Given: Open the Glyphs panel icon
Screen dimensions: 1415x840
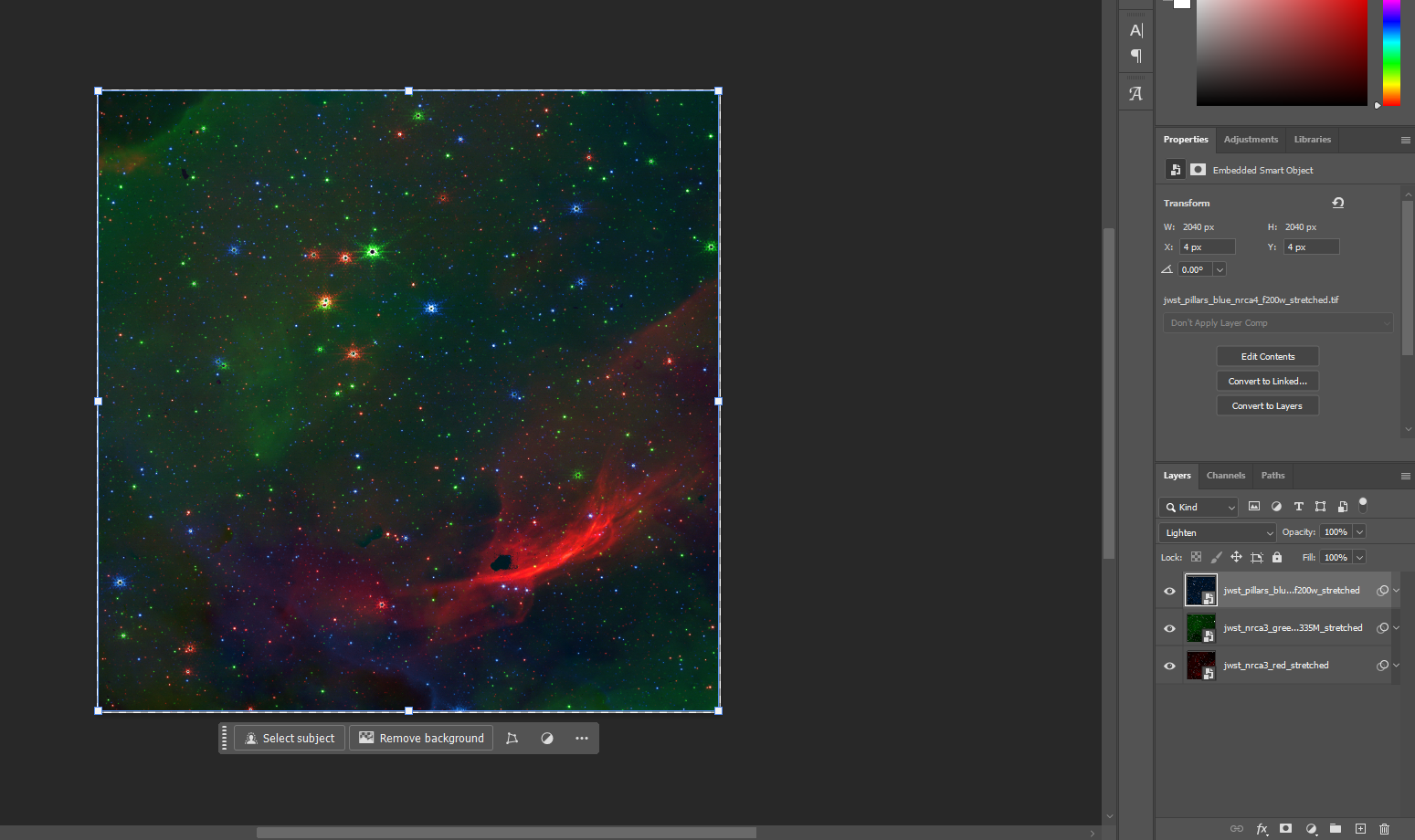Looking at the screenshot, I should click(1135, 93).
